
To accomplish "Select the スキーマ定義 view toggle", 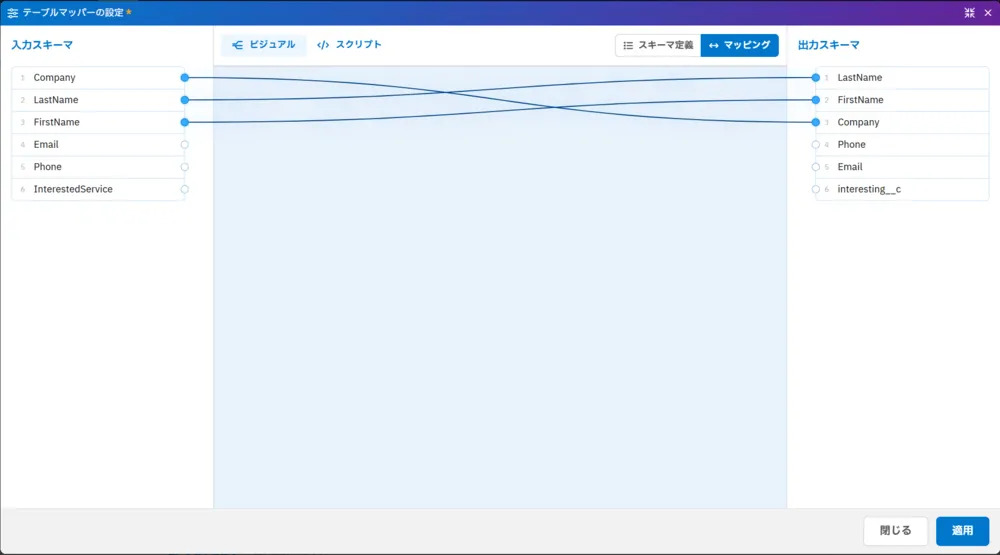I will (658, 45).
